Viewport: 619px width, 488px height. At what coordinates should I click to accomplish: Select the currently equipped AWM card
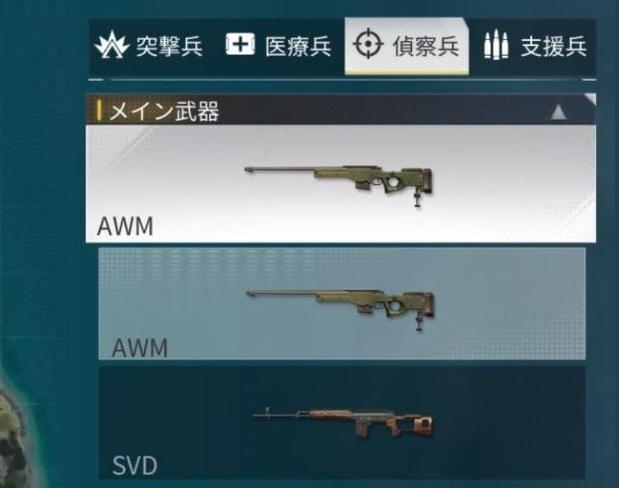[341, 184]
